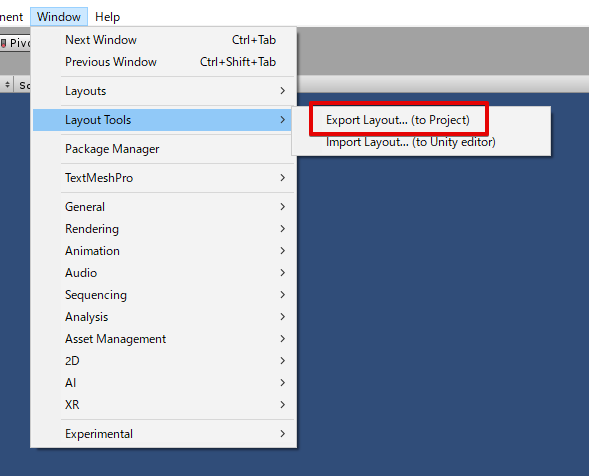This screenshot has width=589, height=476.
Task: Open the Window menu
Action: 59,17
